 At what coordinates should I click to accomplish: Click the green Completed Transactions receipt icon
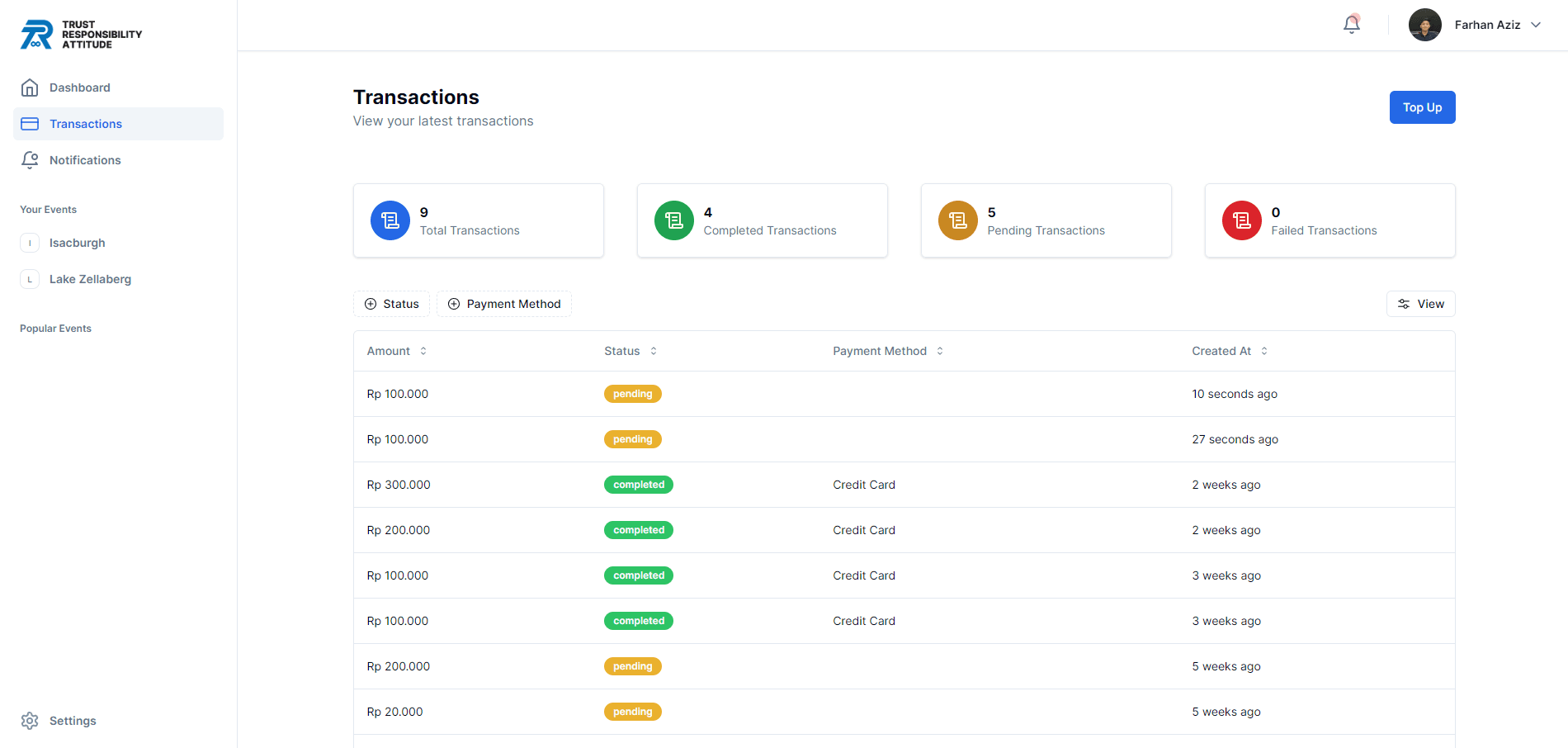coord(673,220)
